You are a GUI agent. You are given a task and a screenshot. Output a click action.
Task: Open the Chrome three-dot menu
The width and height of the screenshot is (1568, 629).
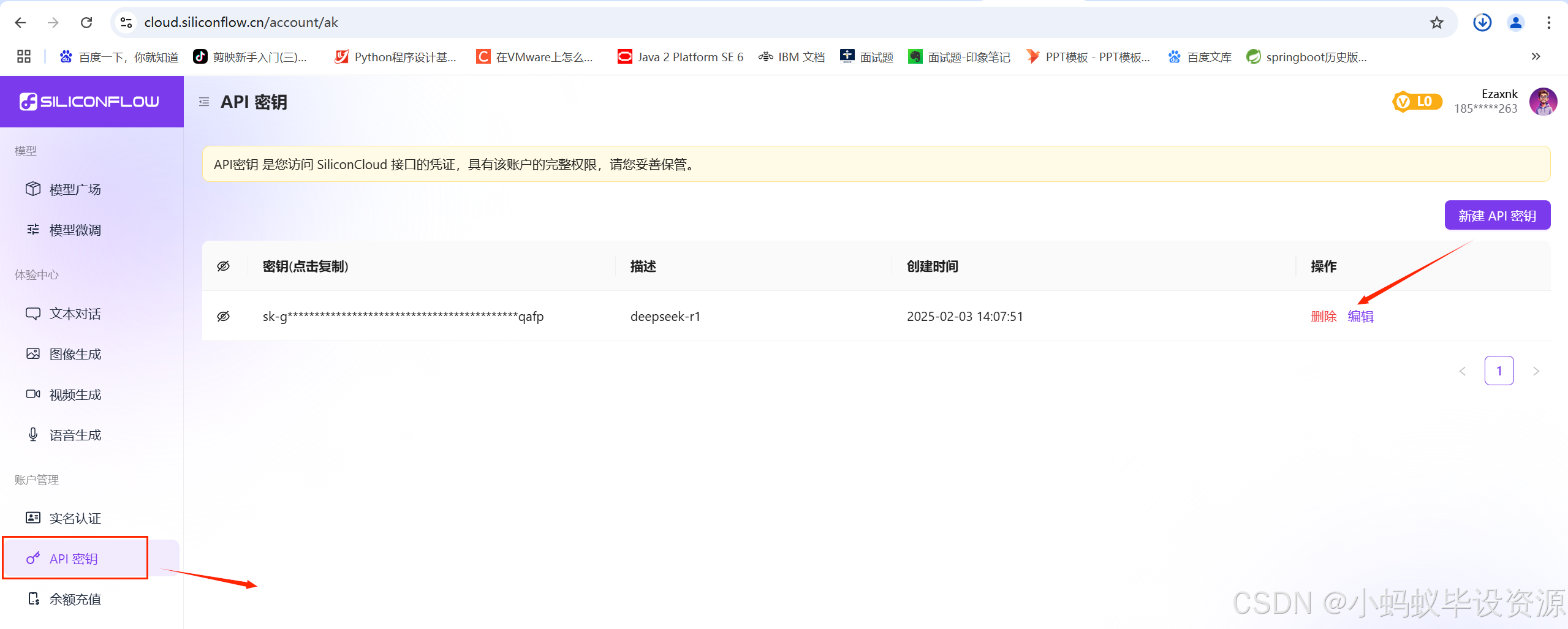pyautogui.click(x=1548, y=23)
